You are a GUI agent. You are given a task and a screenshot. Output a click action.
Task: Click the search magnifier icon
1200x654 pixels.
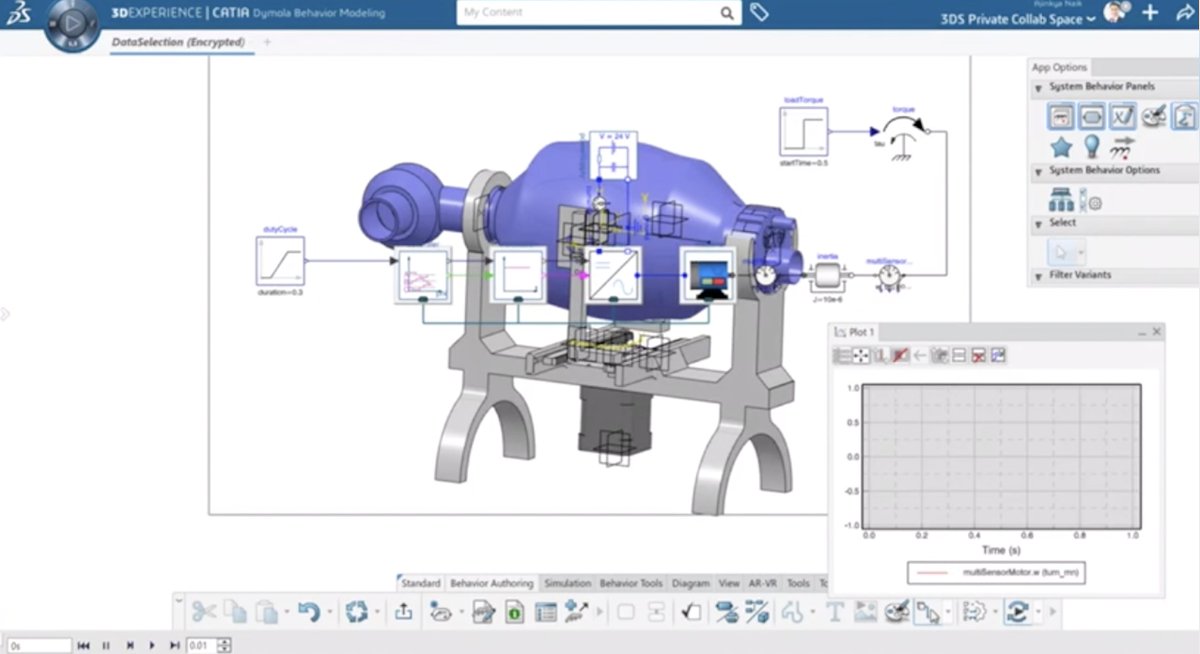[728, 13]
